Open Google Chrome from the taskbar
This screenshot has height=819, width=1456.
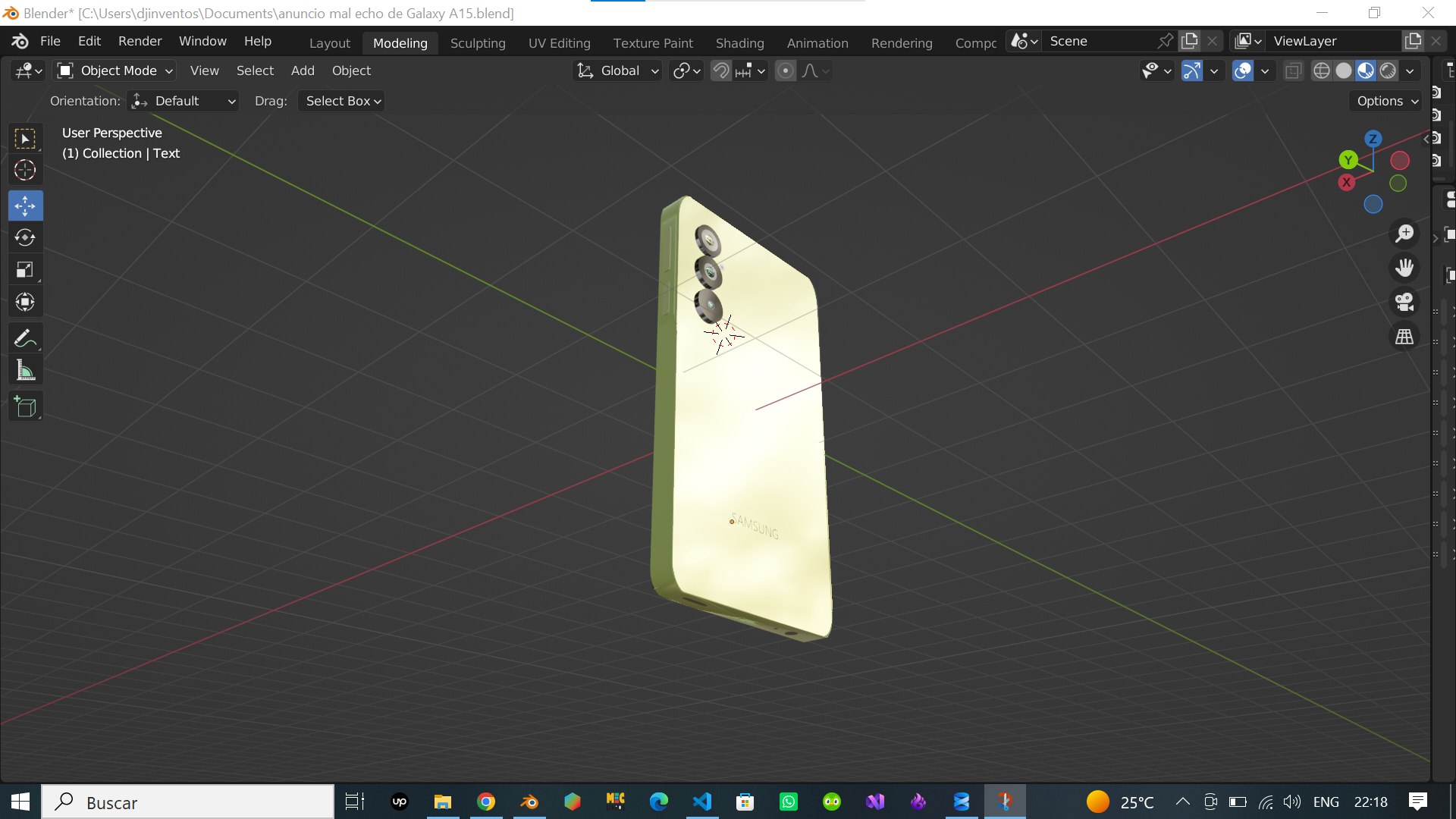[x=486, y=802]
